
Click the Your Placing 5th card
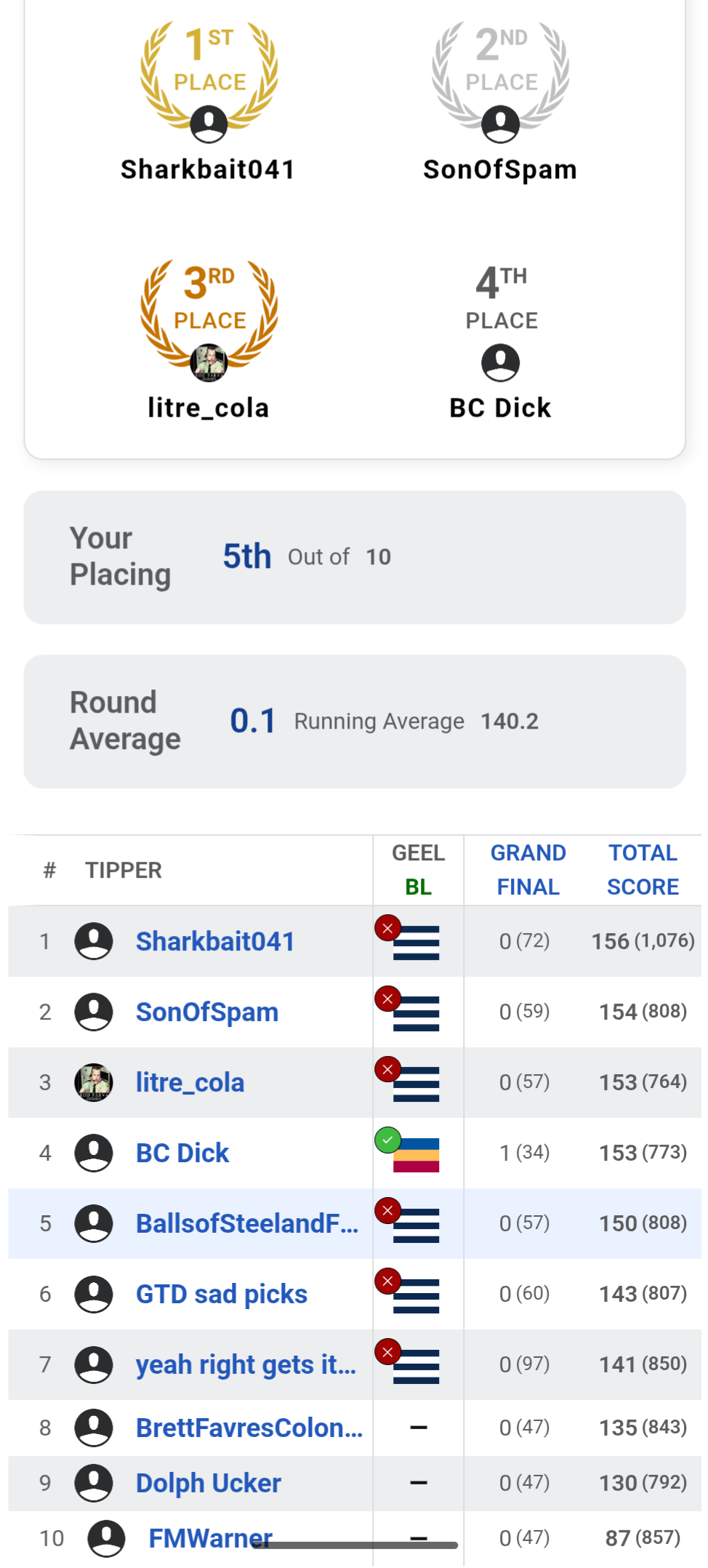coord(355,557)
